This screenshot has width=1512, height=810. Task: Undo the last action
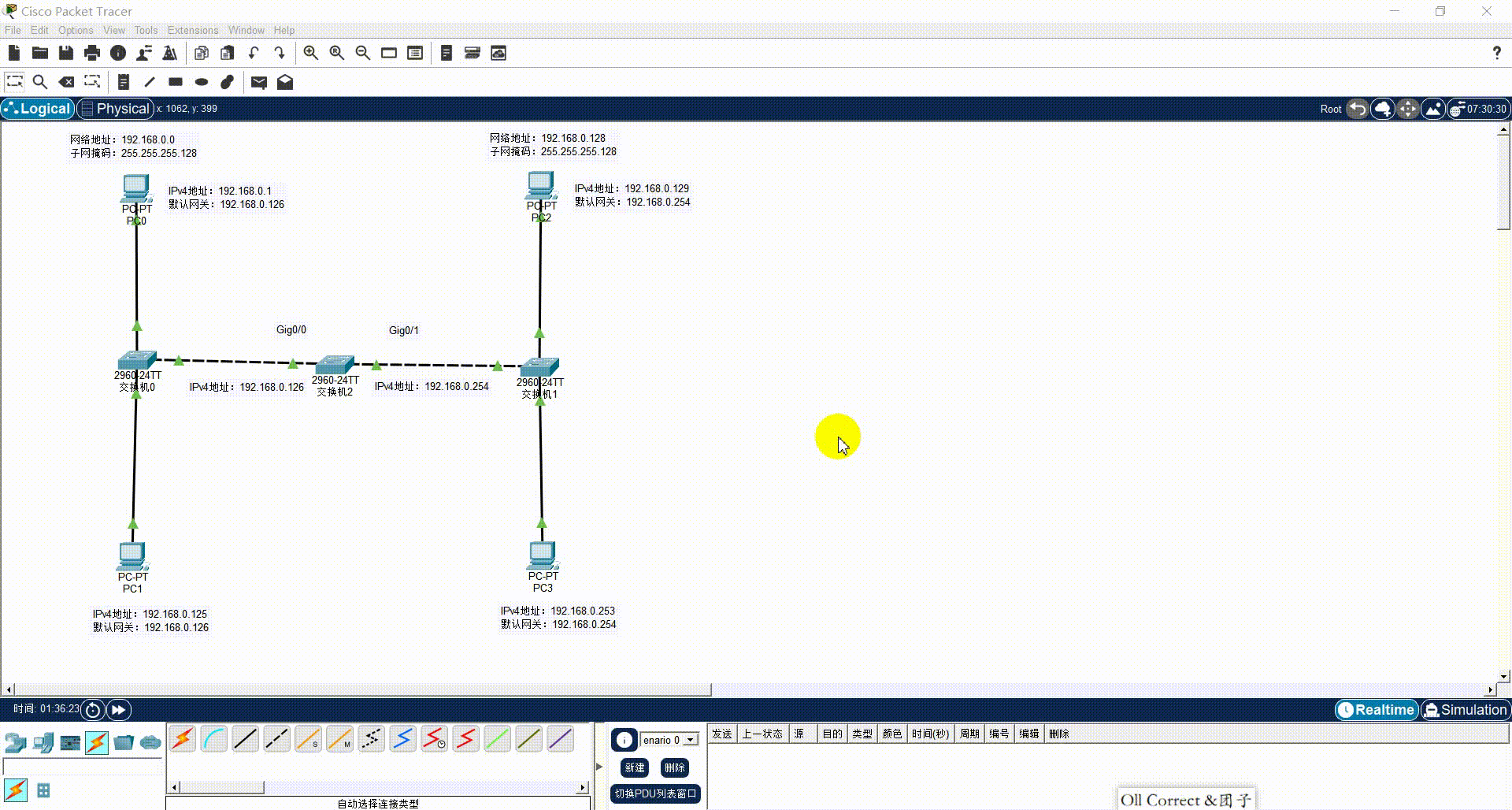tap(254, 53)
